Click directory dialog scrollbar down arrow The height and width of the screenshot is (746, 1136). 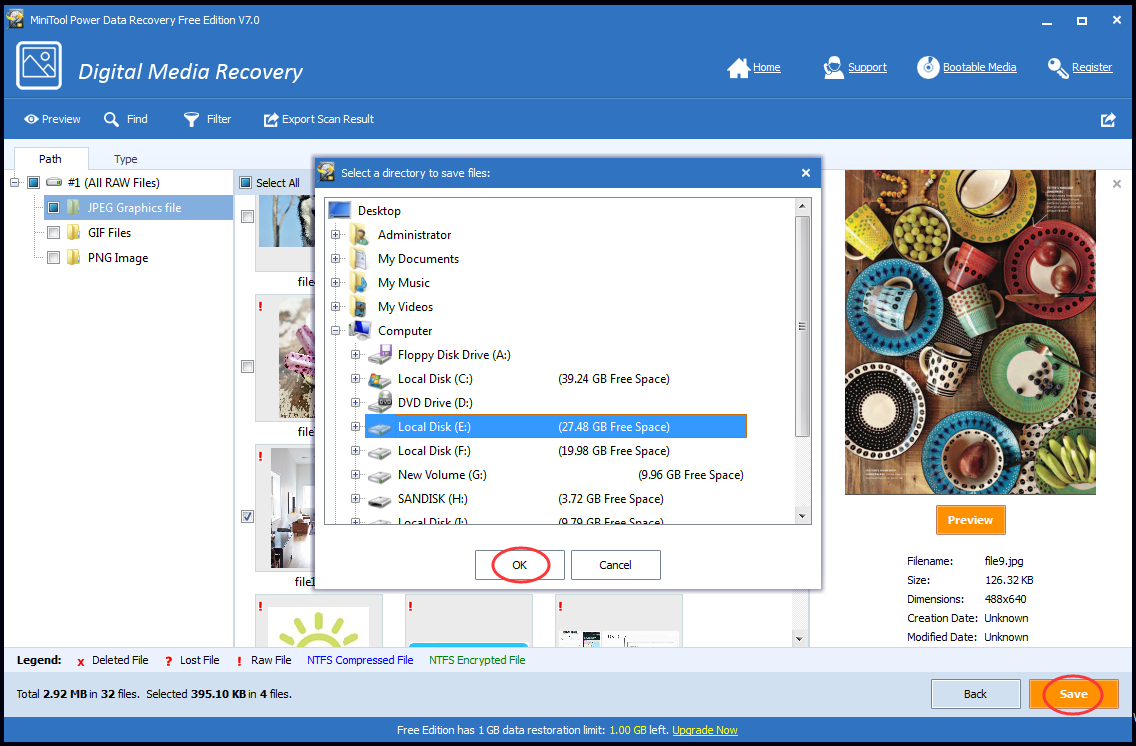[x=802, y=516]
